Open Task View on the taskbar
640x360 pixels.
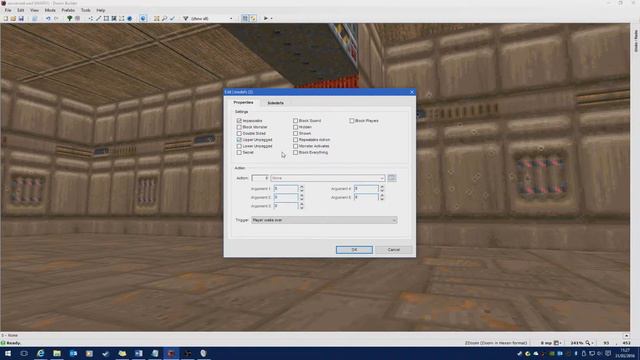click(24, 353)
